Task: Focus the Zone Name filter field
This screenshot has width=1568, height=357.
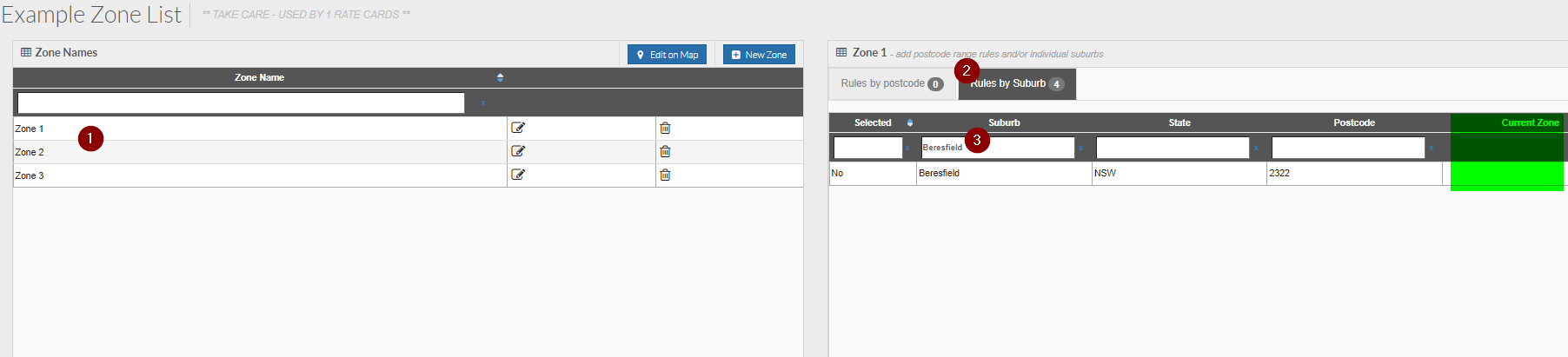Action: pos(241,103)
